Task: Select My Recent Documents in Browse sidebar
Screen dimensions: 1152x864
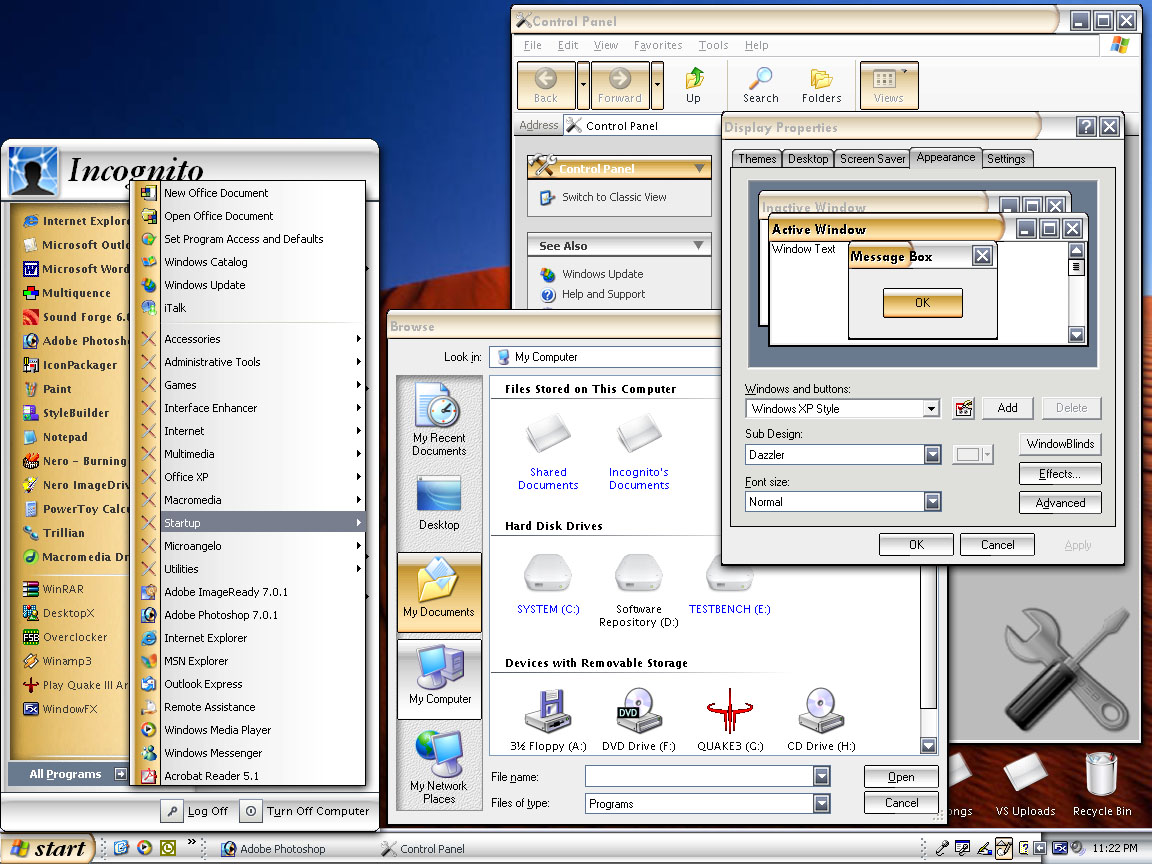Action: [439, 420]
